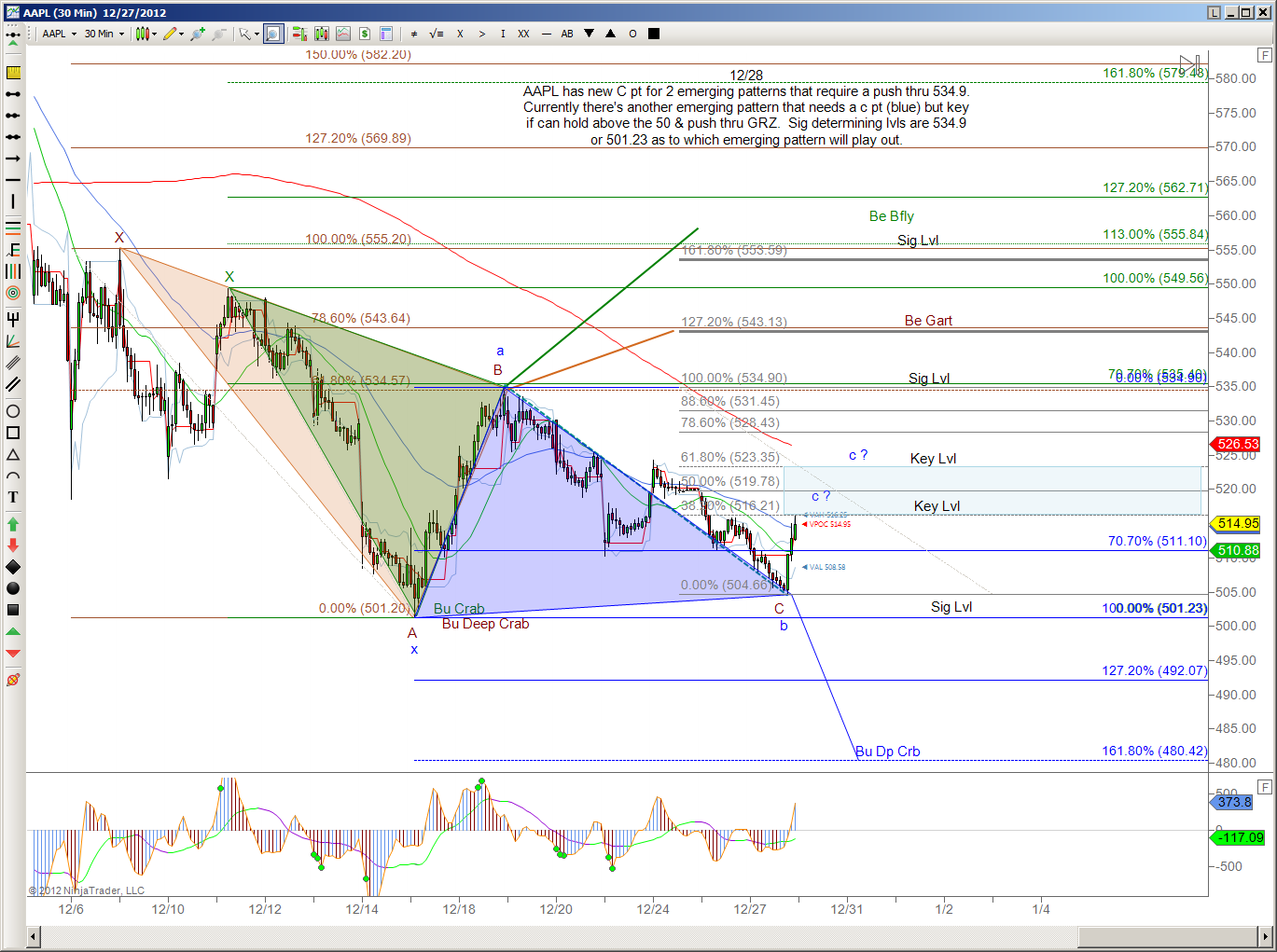The width and height of the screenshot is (1277, 952).
Task: Toggle the zoom magnifier tool
Action: pyautogui.click(x=272, y=34)
